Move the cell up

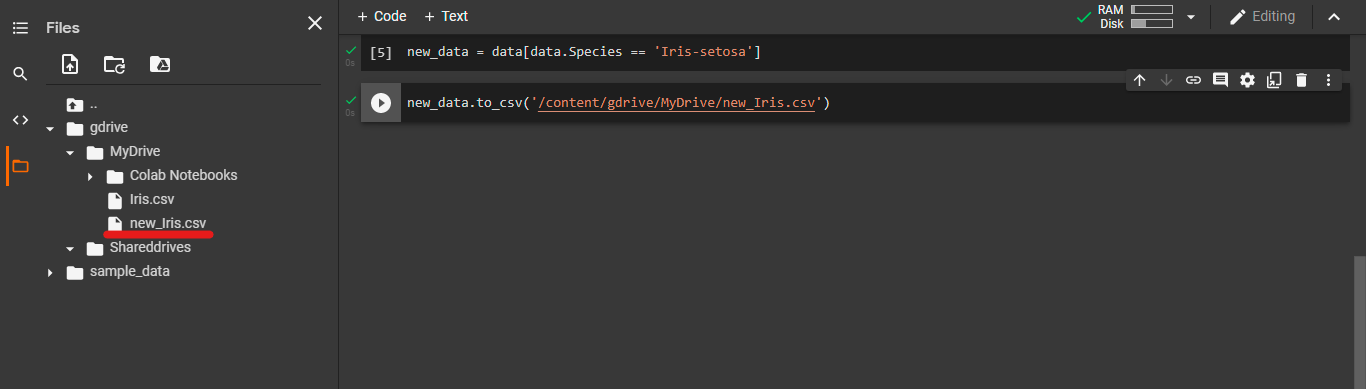click(x=1139, y=80)
